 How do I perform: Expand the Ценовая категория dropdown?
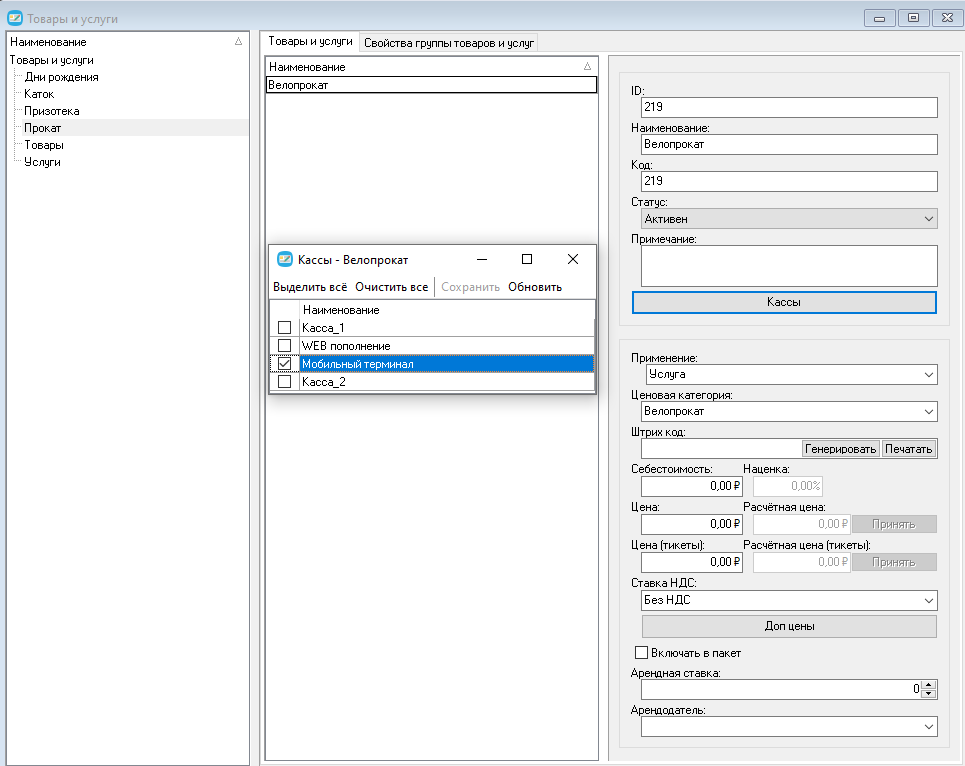coord(929,412)
